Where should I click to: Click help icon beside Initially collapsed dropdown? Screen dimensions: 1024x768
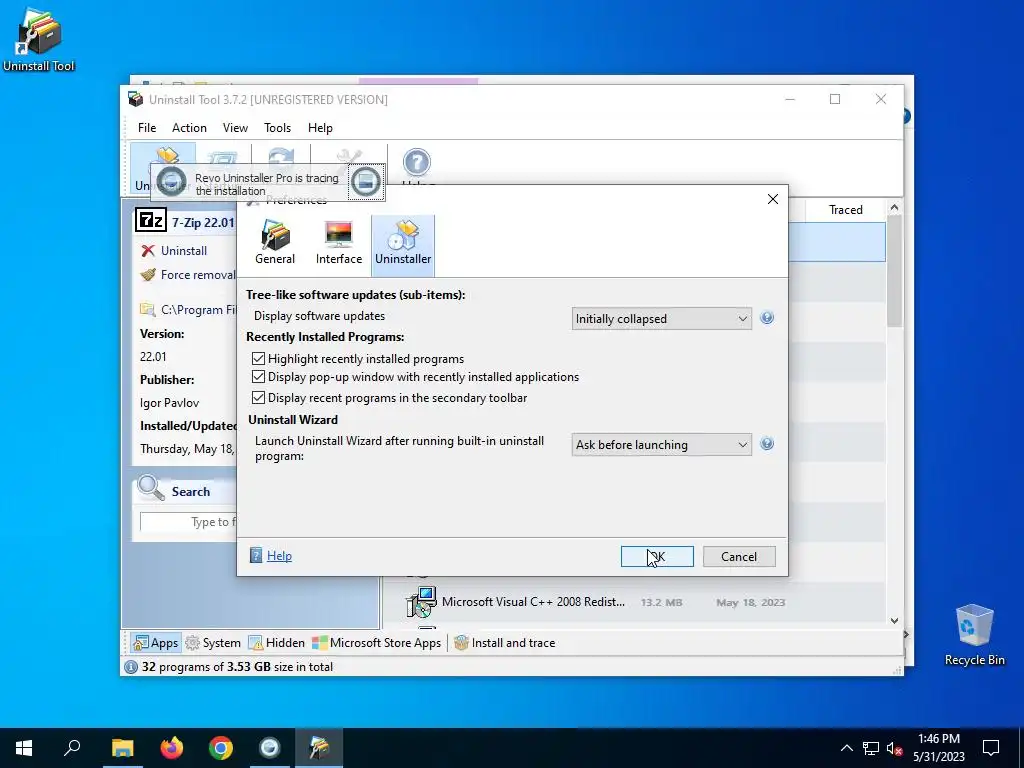[767, 318]
